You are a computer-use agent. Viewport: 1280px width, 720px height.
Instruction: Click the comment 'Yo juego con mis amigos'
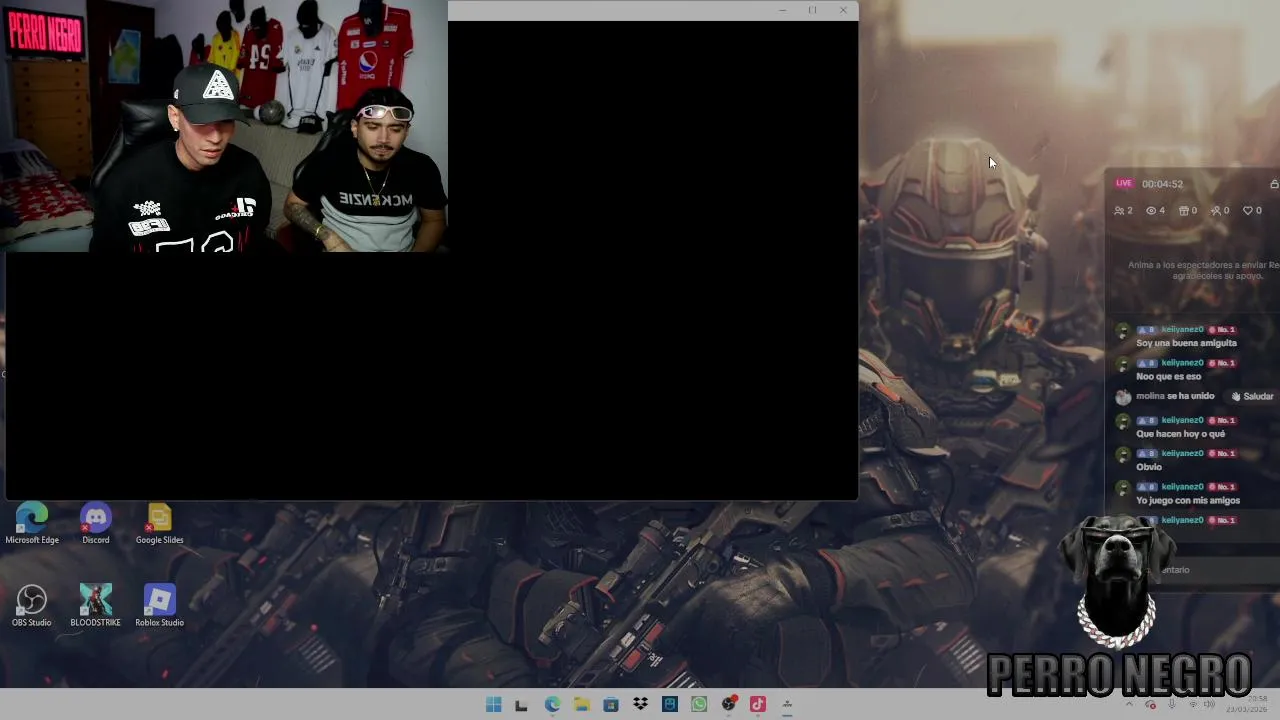(x=1188, y=501)
